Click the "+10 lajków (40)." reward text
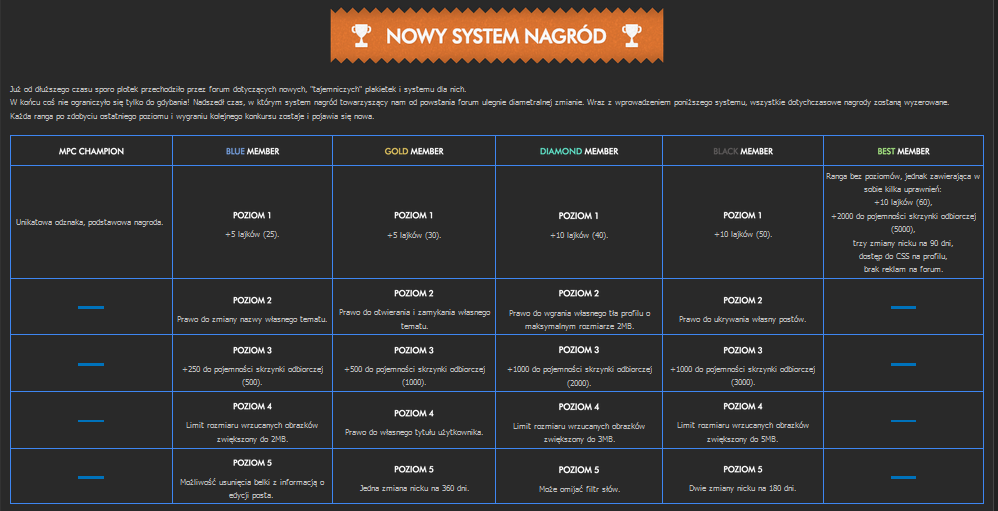The width and height of the screenshot is (998, 511). (579, 235)
